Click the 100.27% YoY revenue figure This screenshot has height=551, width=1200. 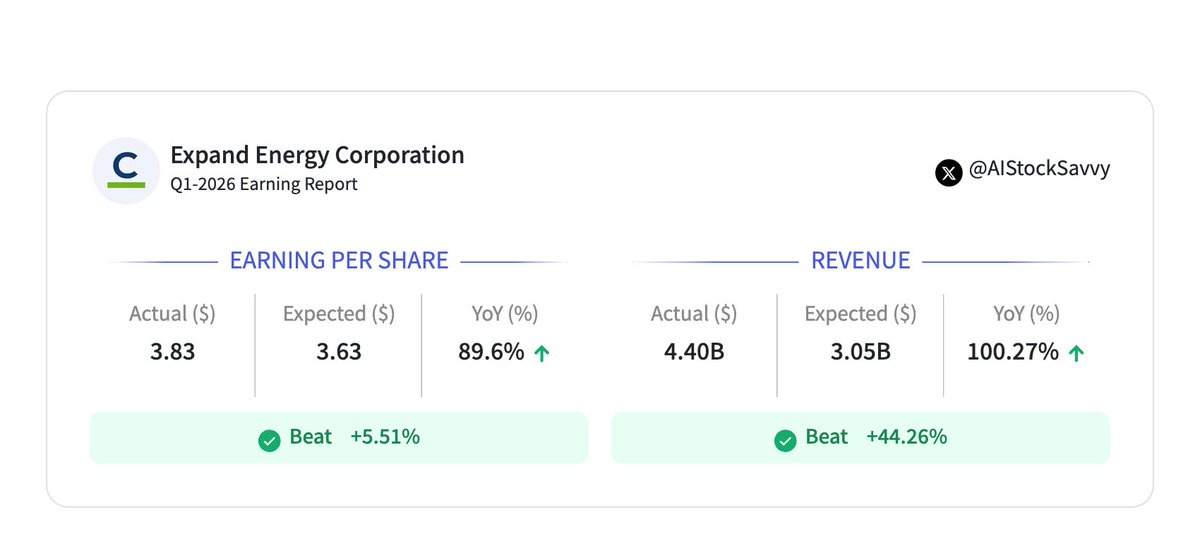point(1012,352)
